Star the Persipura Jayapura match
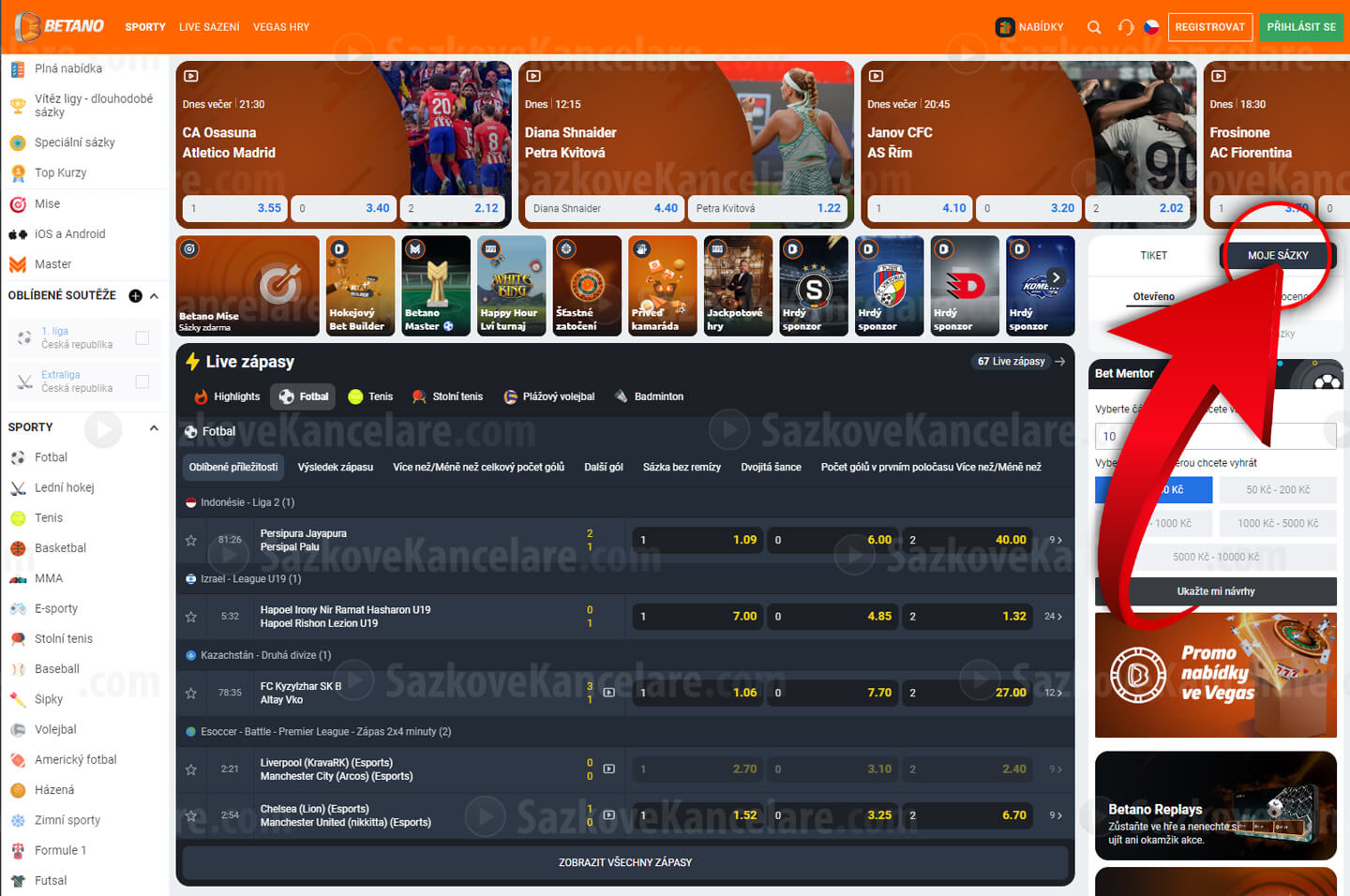This screenshot has height=896, width=1350. (x=191, y=540)
